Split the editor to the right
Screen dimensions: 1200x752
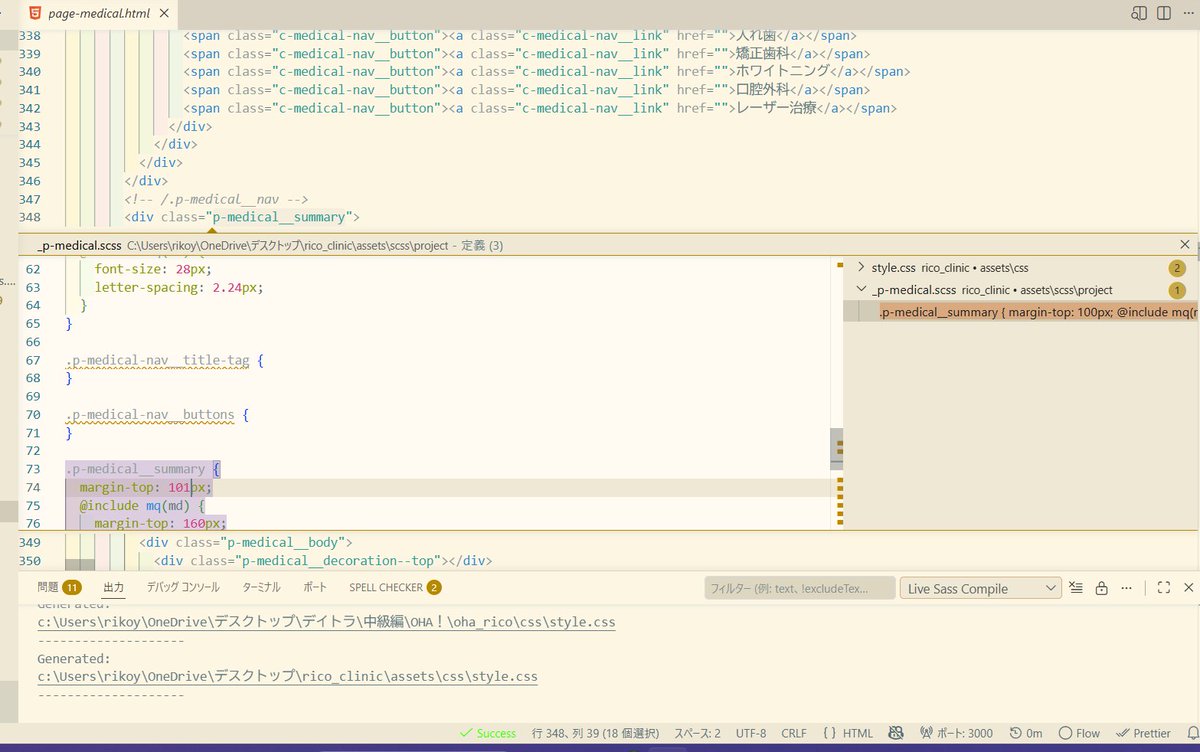point(1163,13)
